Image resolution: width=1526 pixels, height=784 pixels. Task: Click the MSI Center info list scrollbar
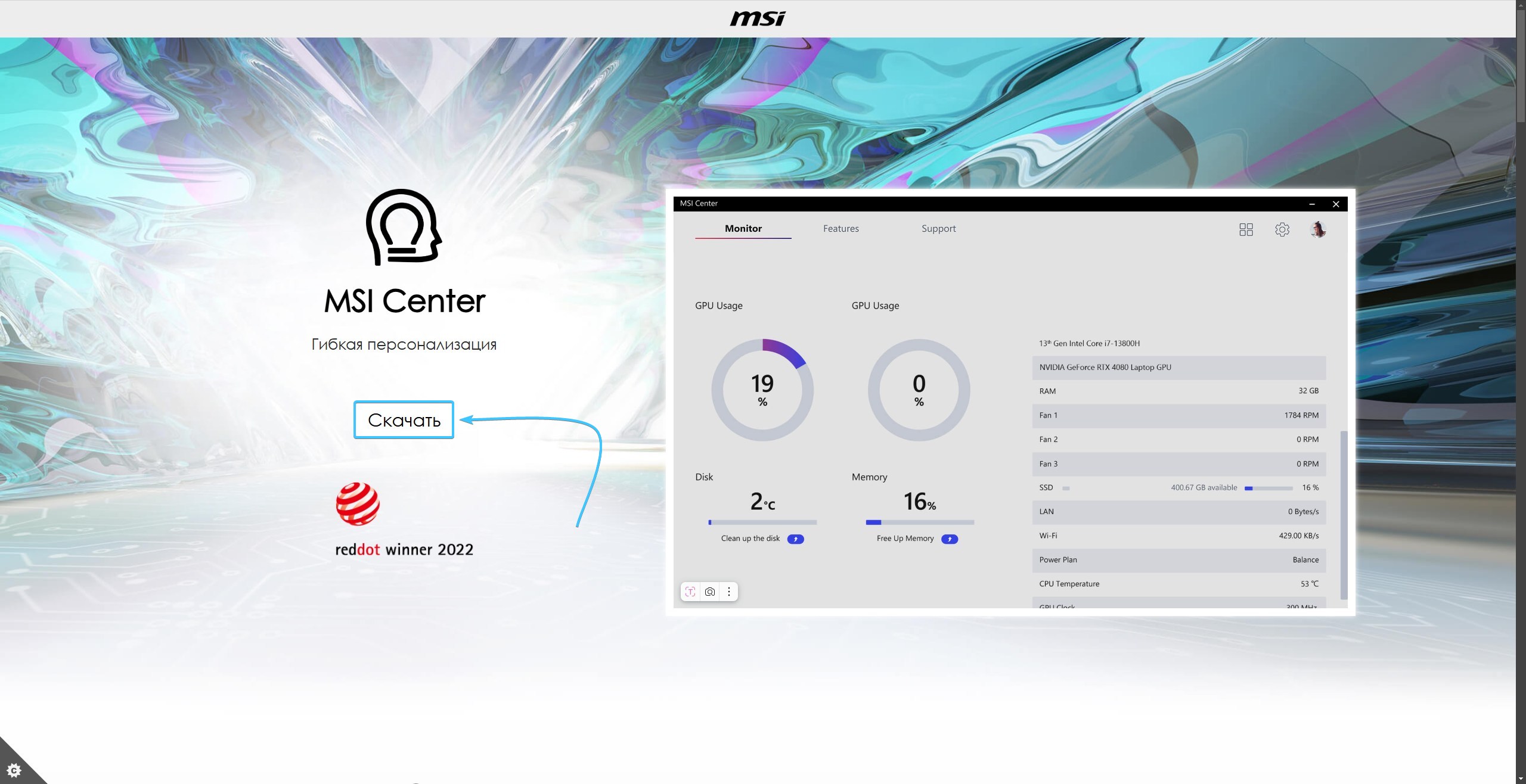pyautogui.click(x=1344, y=515)
